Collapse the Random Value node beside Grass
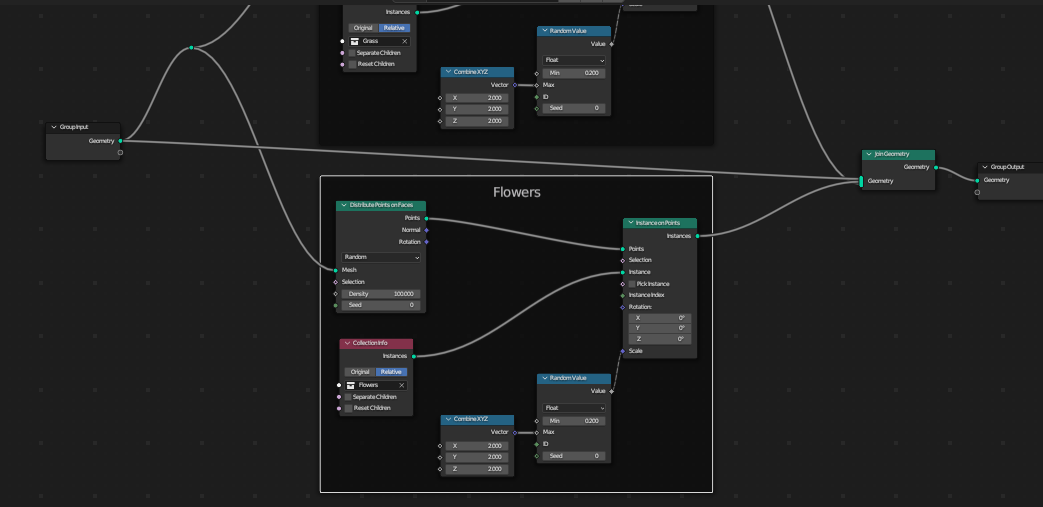 (x=545, y=31)
